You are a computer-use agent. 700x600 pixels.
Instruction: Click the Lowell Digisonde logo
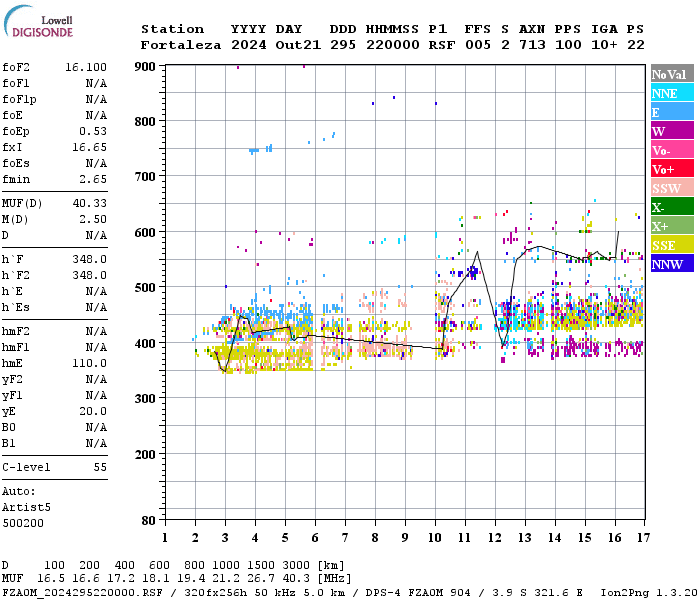click(38, 22)
